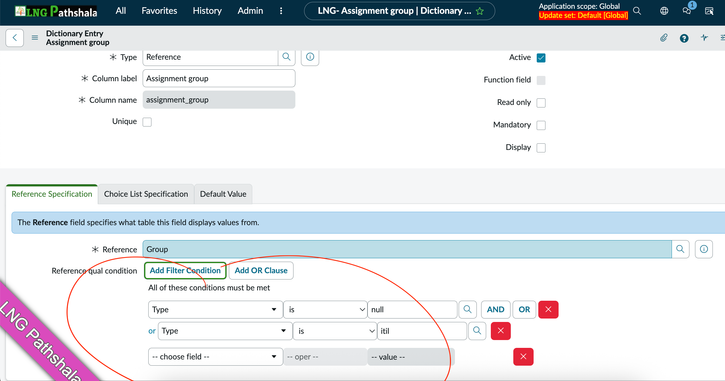Open the '-- choose field --' dropdown
Screen dimensions: 725x381
pyautogui.click(x=215, y=356)
